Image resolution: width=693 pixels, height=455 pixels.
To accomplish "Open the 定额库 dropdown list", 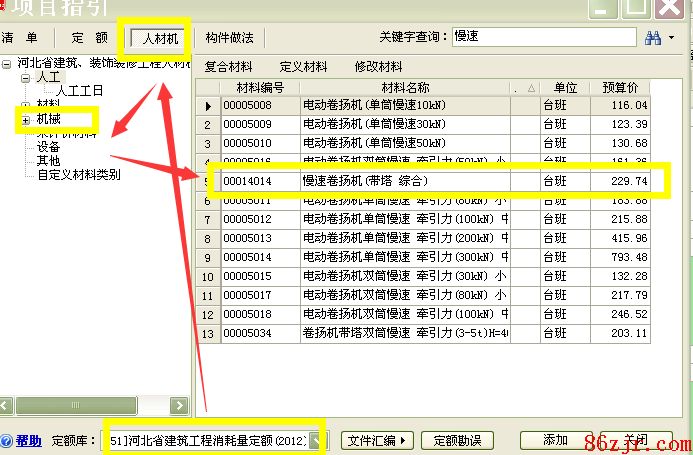I will (x=318, y=440).
